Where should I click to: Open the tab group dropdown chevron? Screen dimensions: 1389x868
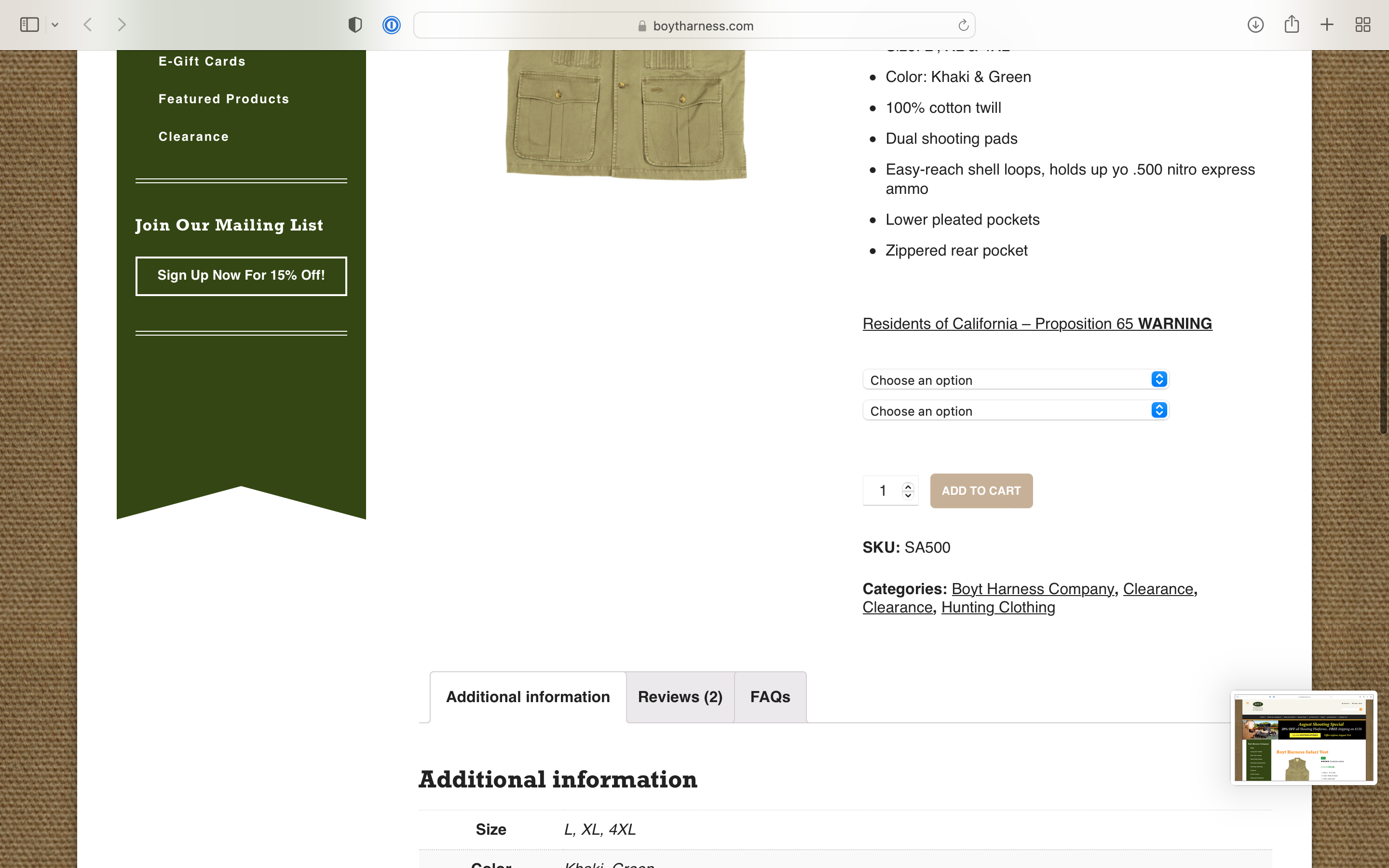coord(55,25)
